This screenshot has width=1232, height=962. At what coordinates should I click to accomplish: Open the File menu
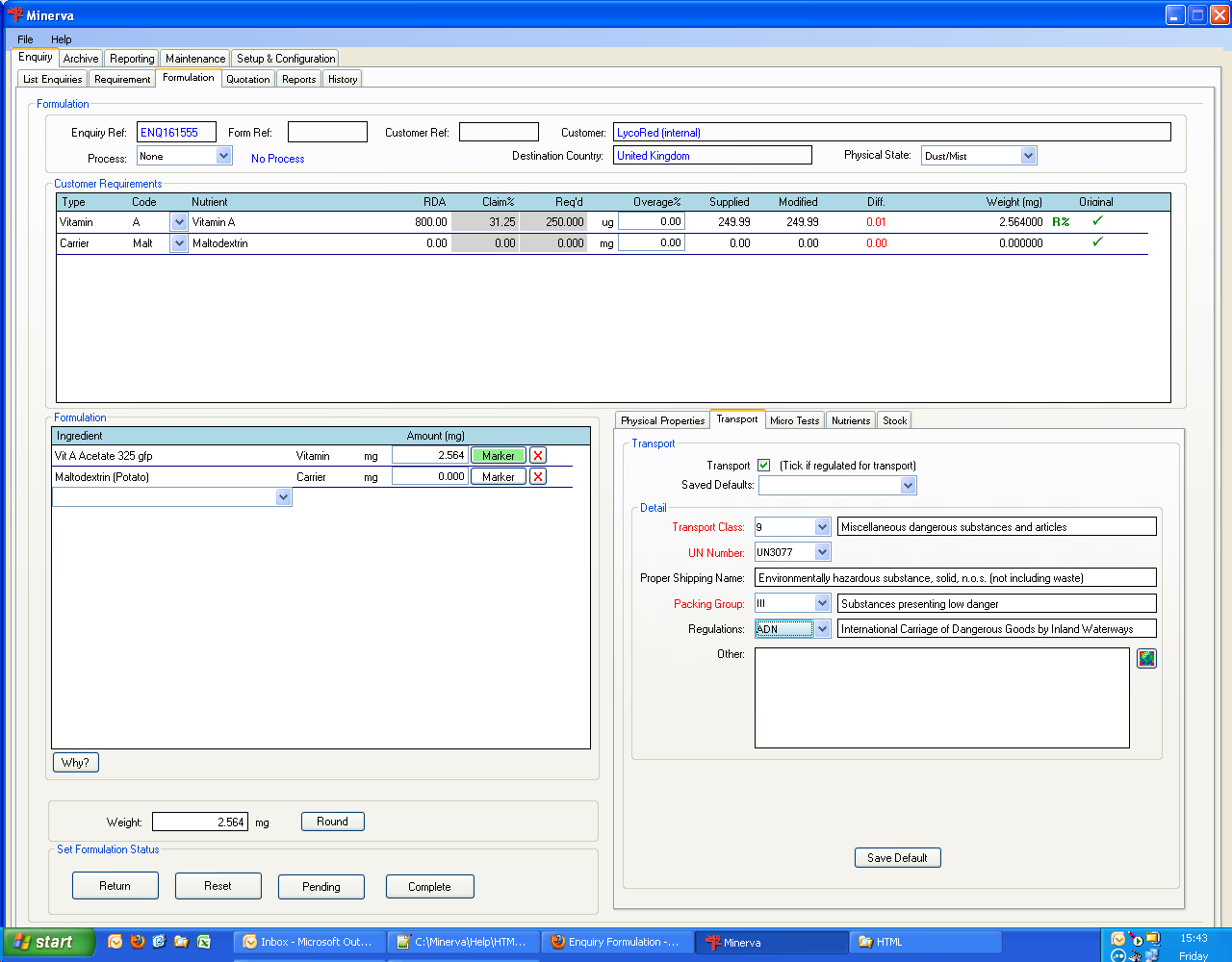25,39
